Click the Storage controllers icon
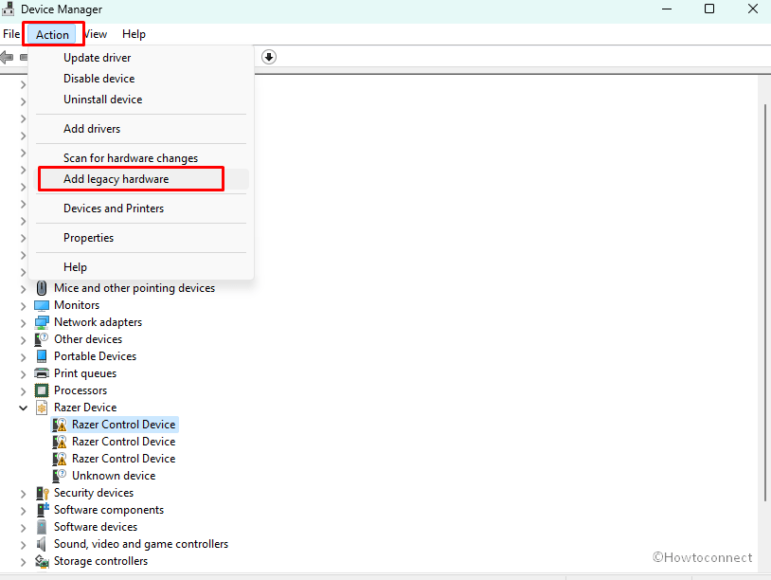 click(42, 561)
